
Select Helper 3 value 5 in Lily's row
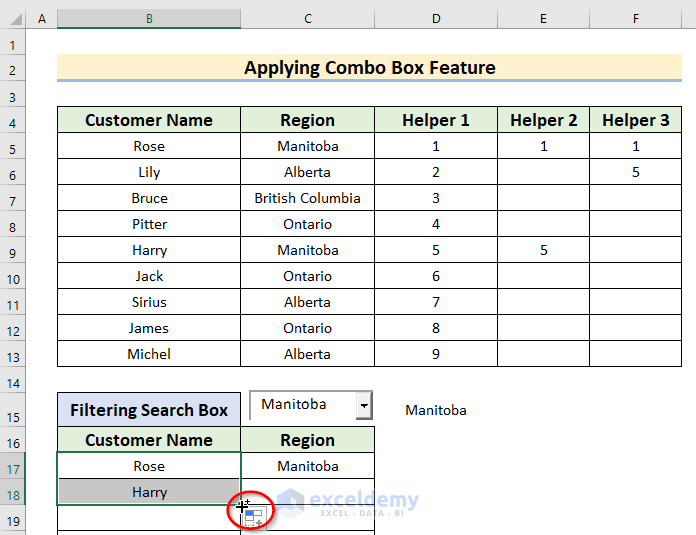pyautogui.click(x=636, y=172)
